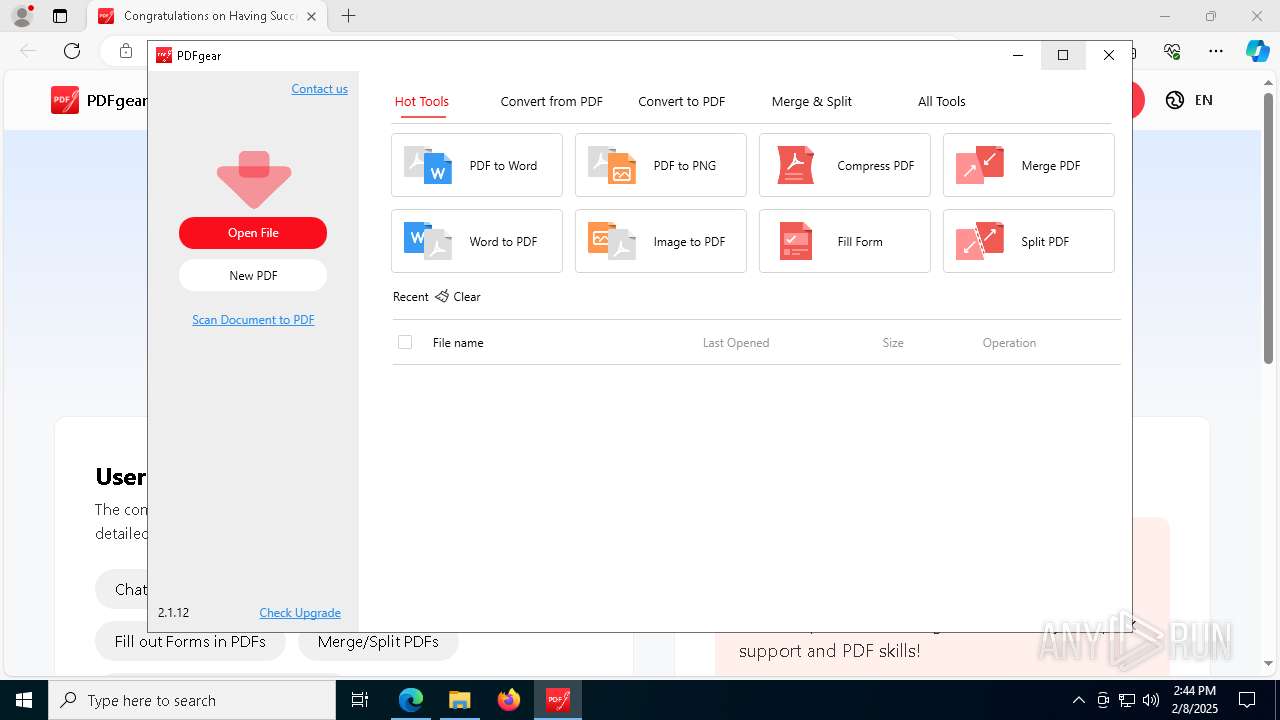The height and width of the screenshot is (720, 1280).
Task: Open the All Tools tab
Action: click(x=942, y=101)
